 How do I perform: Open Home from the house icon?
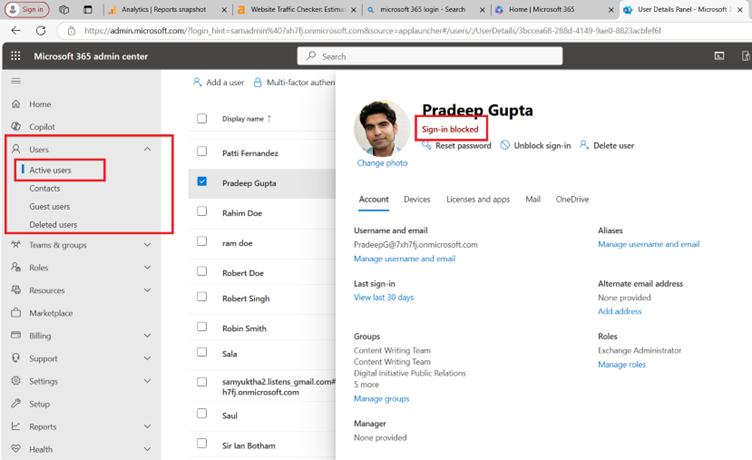tap(16, 104)
